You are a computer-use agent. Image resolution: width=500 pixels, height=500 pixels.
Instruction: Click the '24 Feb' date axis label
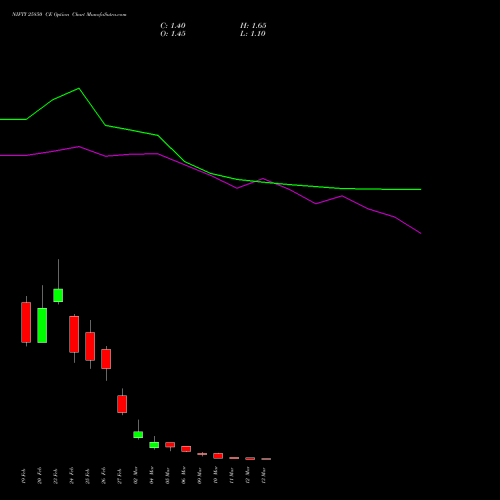[x=71, y=476]
